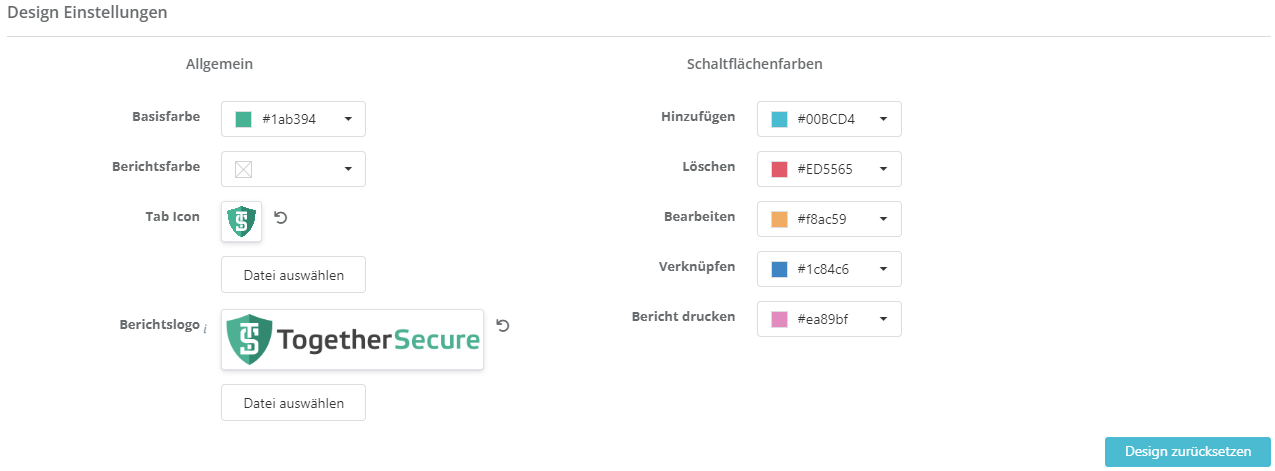Click the red Löschen color swatch
Screen dimensions: 1275x471
pos(779,169)
